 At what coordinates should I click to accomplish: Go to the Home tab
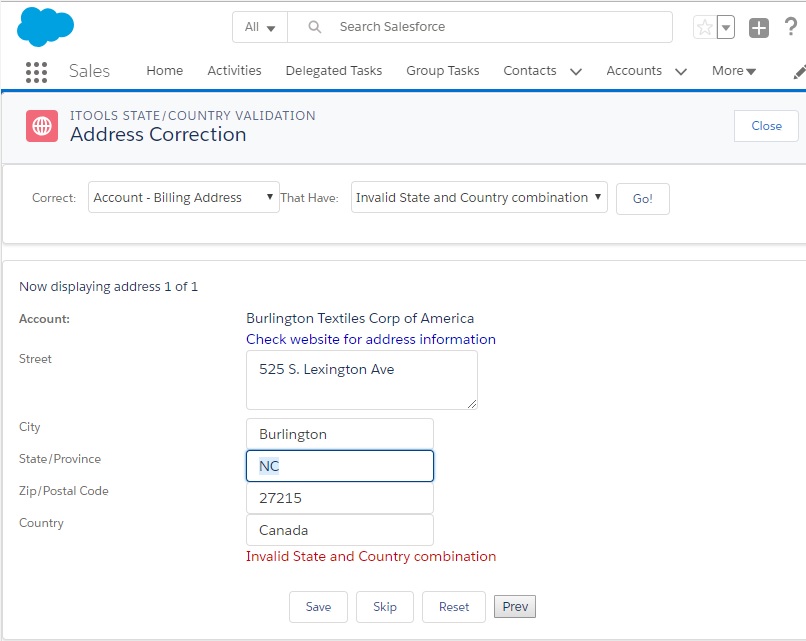coord(164,70)
